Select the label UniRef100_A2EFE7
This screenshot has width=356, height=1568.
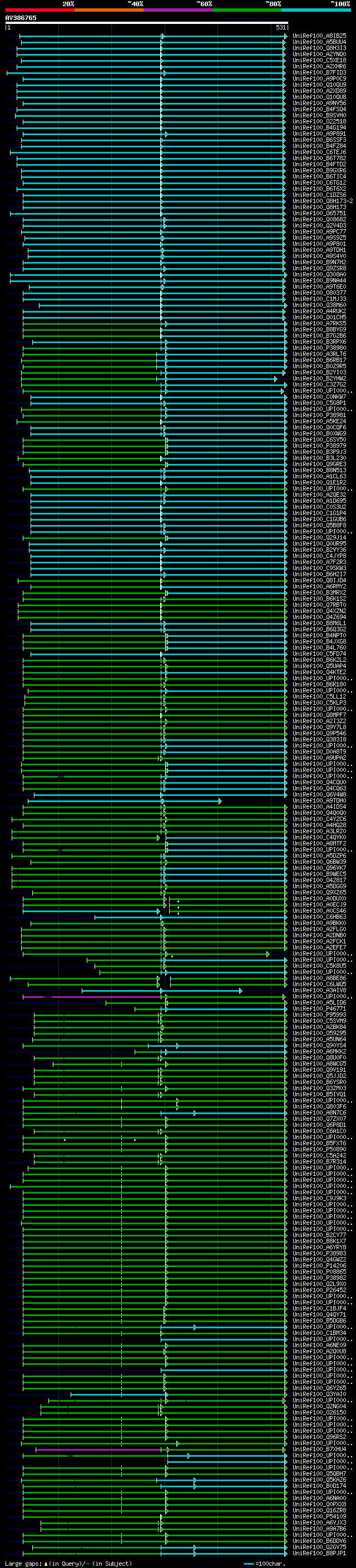click(319, 947)
